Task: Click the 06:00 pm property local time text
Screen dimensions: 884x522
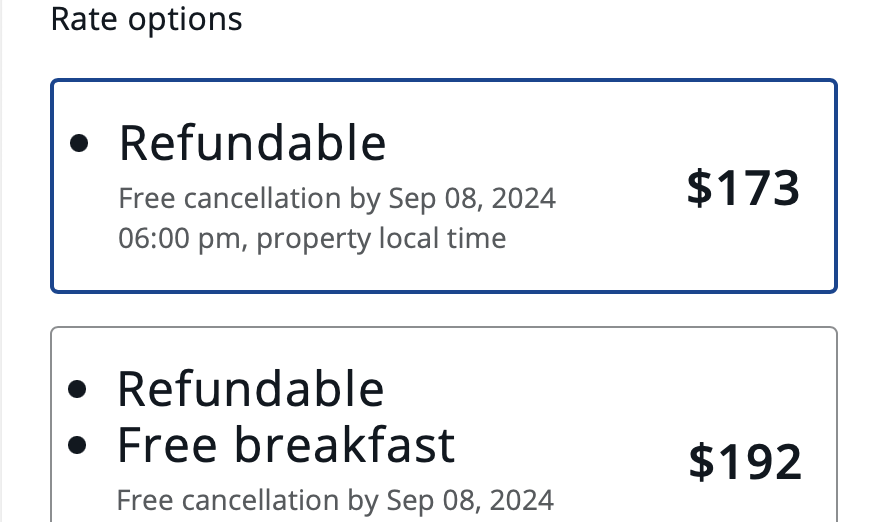Action: click(312, 238)
